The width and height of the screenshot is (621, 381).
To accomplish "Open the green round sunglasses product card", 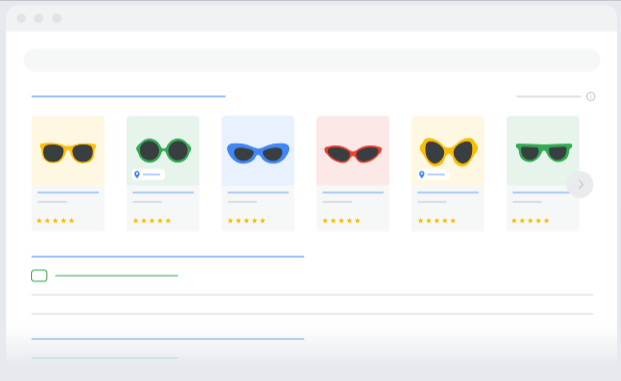I will [163, 173].
